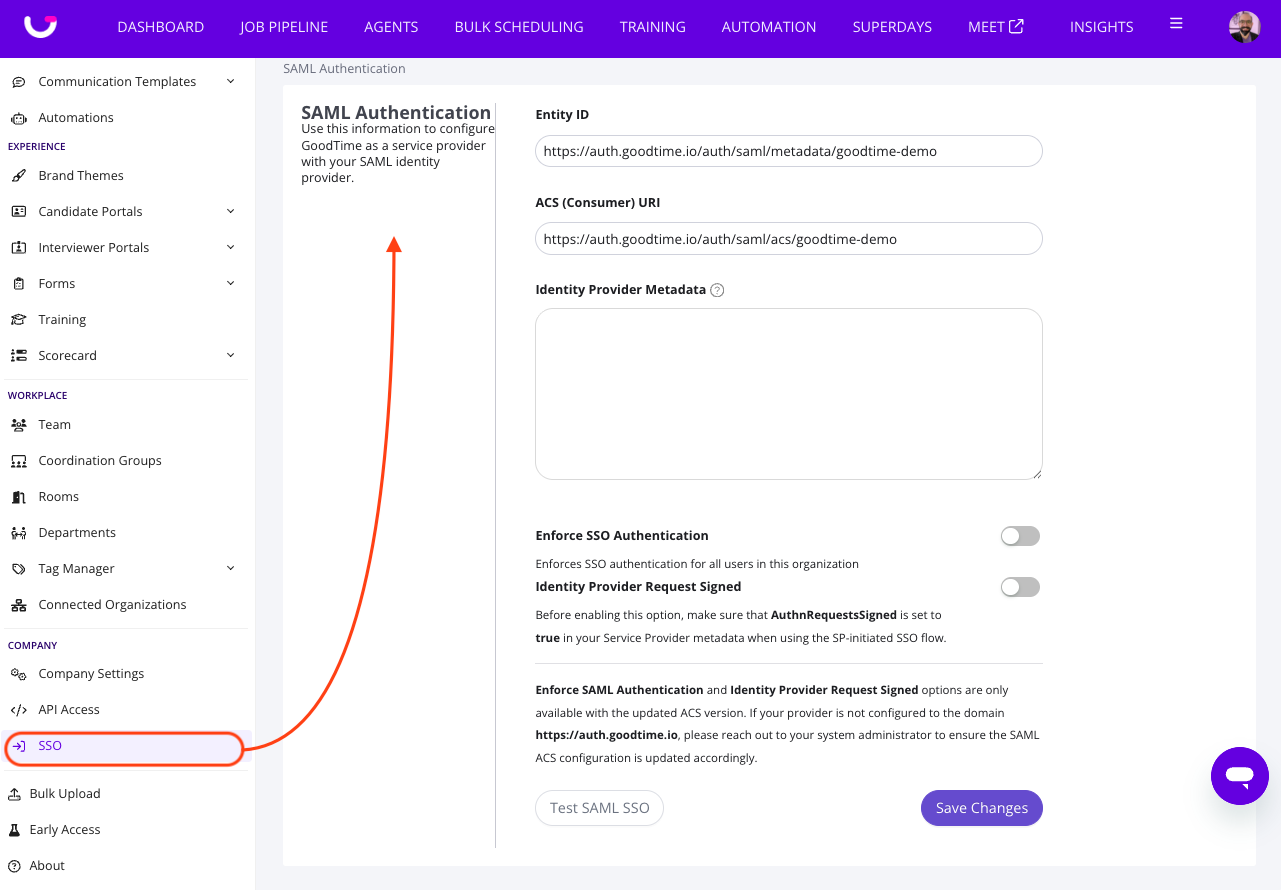Click the Automations robot icon
The width and height of the screenshot is (1281, 890).
point(18,118)
